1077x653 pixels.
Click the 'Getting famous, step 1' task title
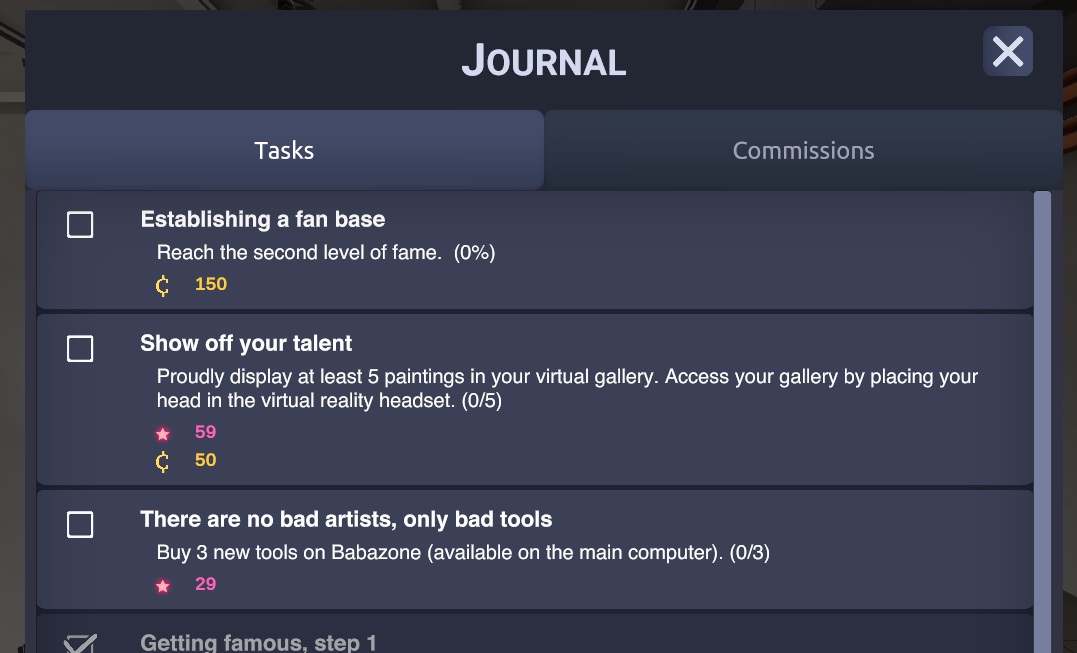click(258, 642)
